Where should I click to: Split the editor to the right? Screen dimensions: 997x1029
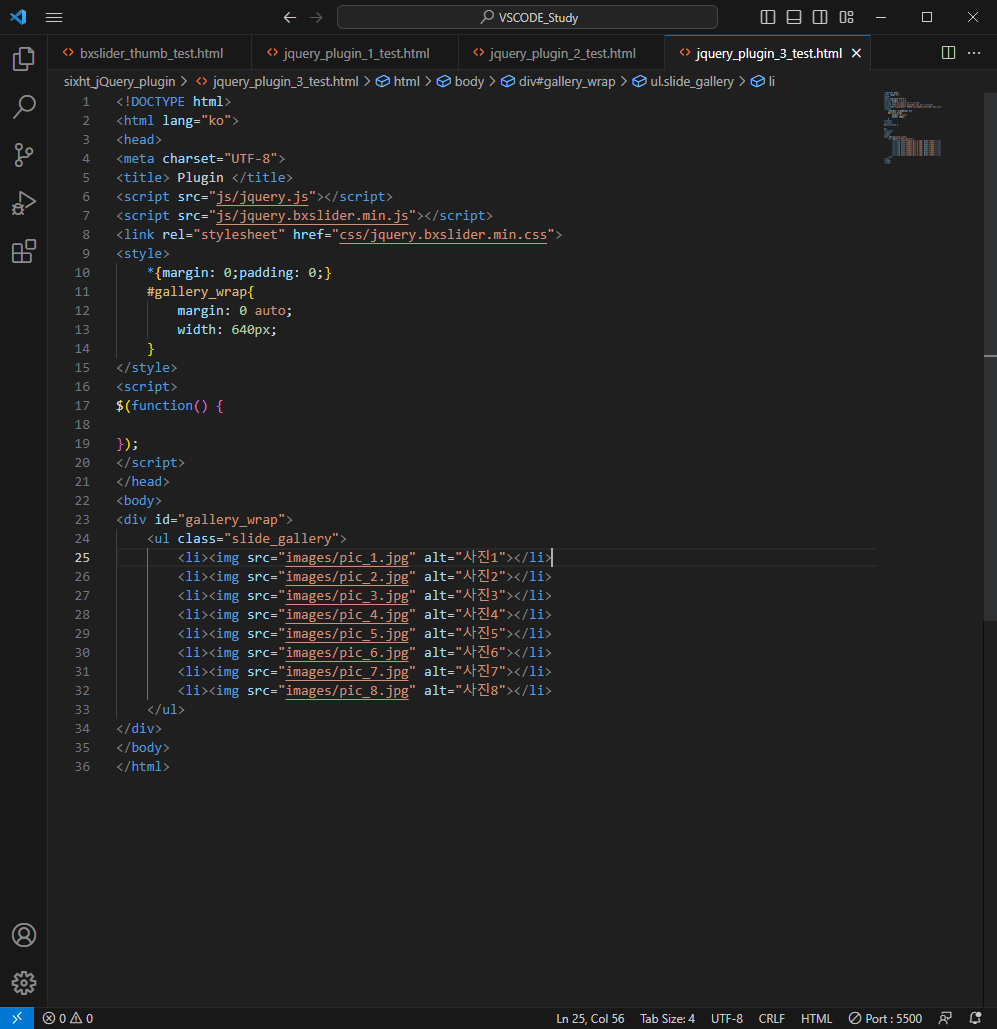(x=948, y=52)
